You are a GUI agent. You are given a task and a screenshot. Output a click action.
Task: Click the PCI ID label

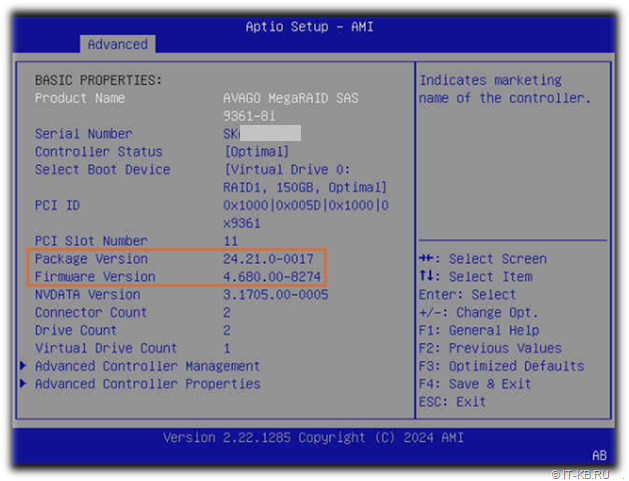(x=57, y=205)
